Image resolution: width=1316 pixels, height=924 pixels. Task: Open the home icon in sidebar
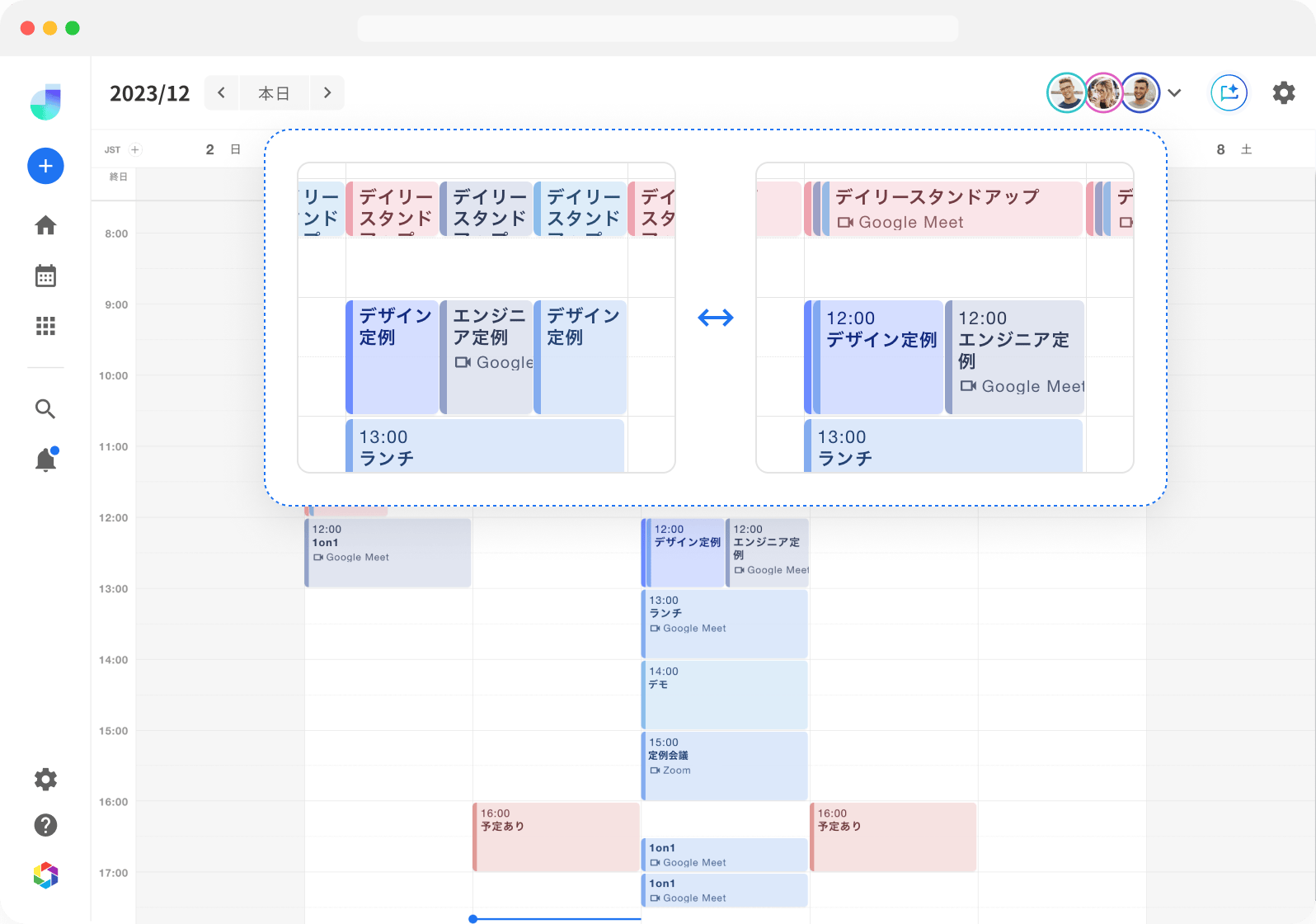pyautogui.click(x=45, y=225)
